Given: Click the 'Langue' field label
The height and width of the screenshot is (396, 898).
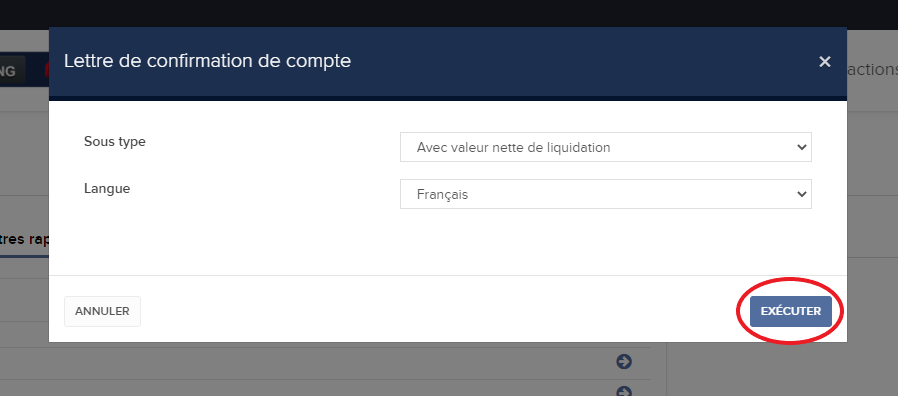Looking at the screenshot, I should click(107, 189).
